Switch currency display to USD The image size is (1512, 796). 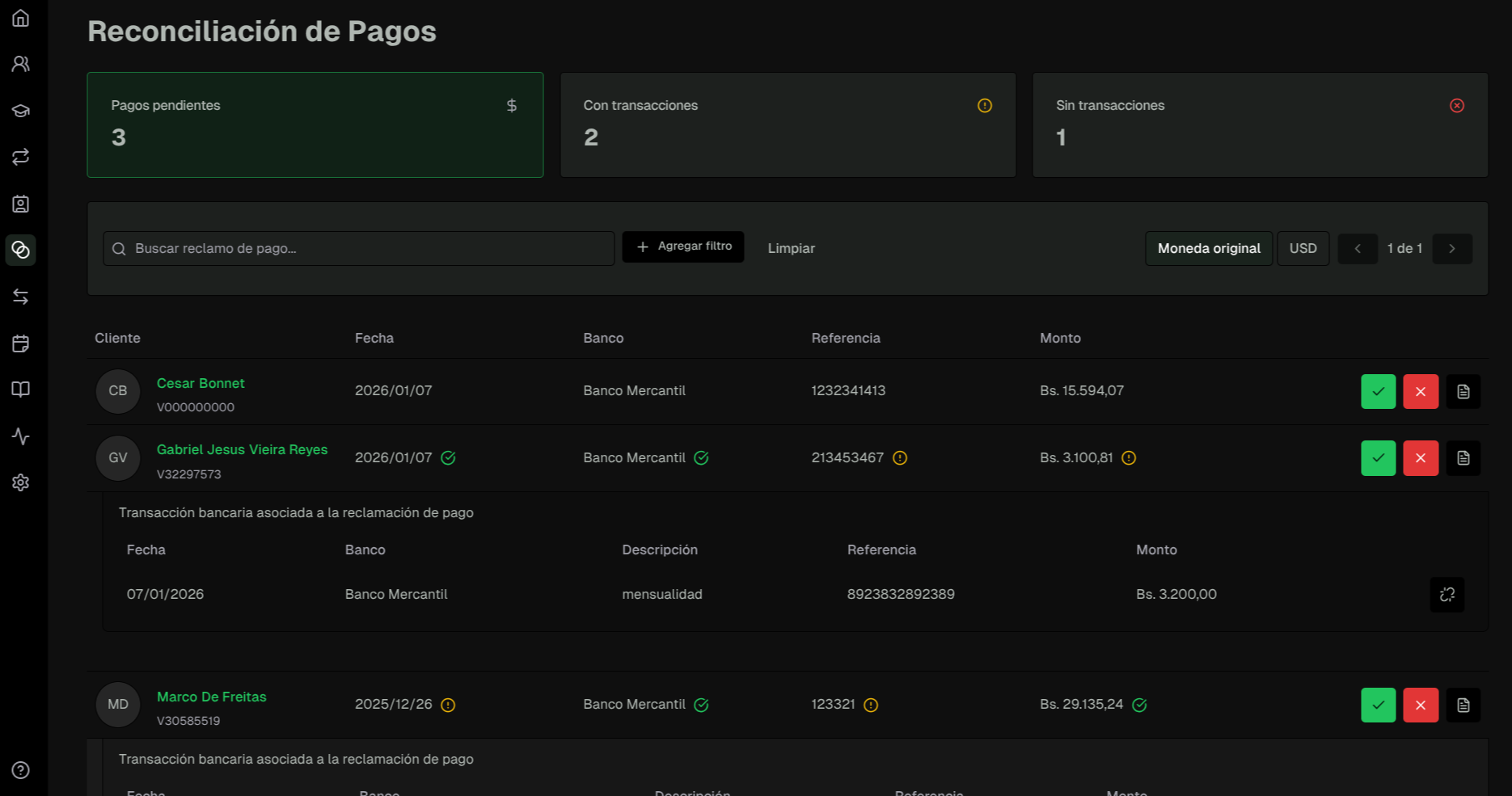pyautogui.click(x=1303, y=248)
